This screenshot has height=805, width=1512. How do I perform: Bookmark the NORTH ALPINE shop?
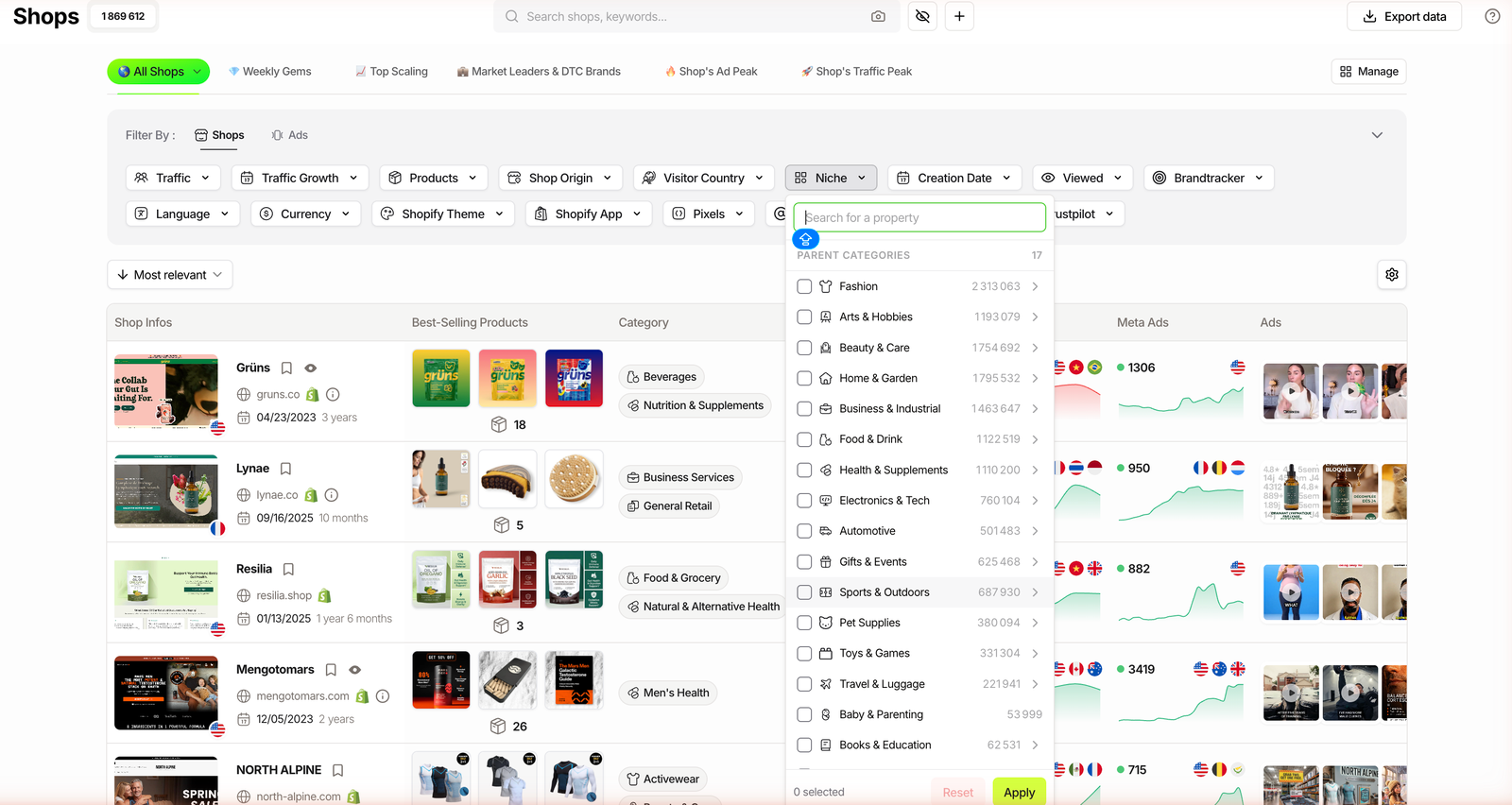337,770
